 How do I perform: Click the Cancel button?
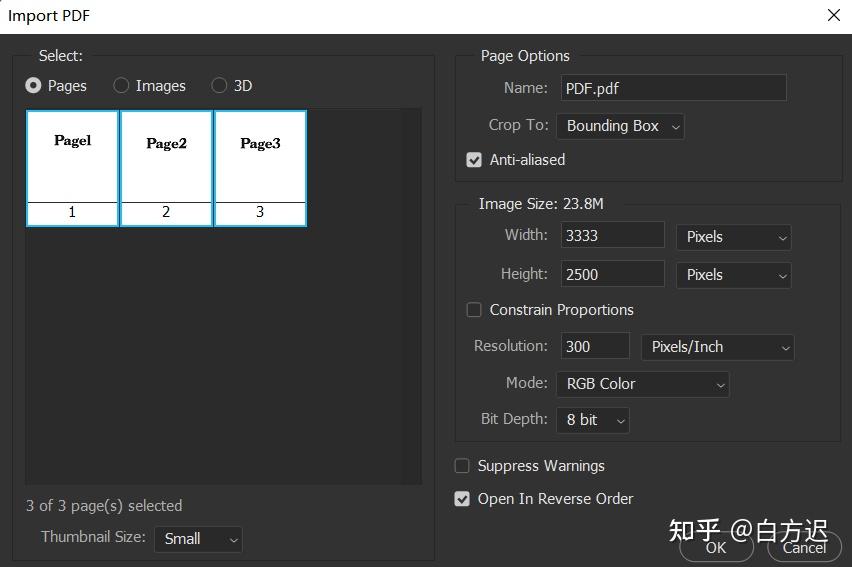tap(804, 547)
